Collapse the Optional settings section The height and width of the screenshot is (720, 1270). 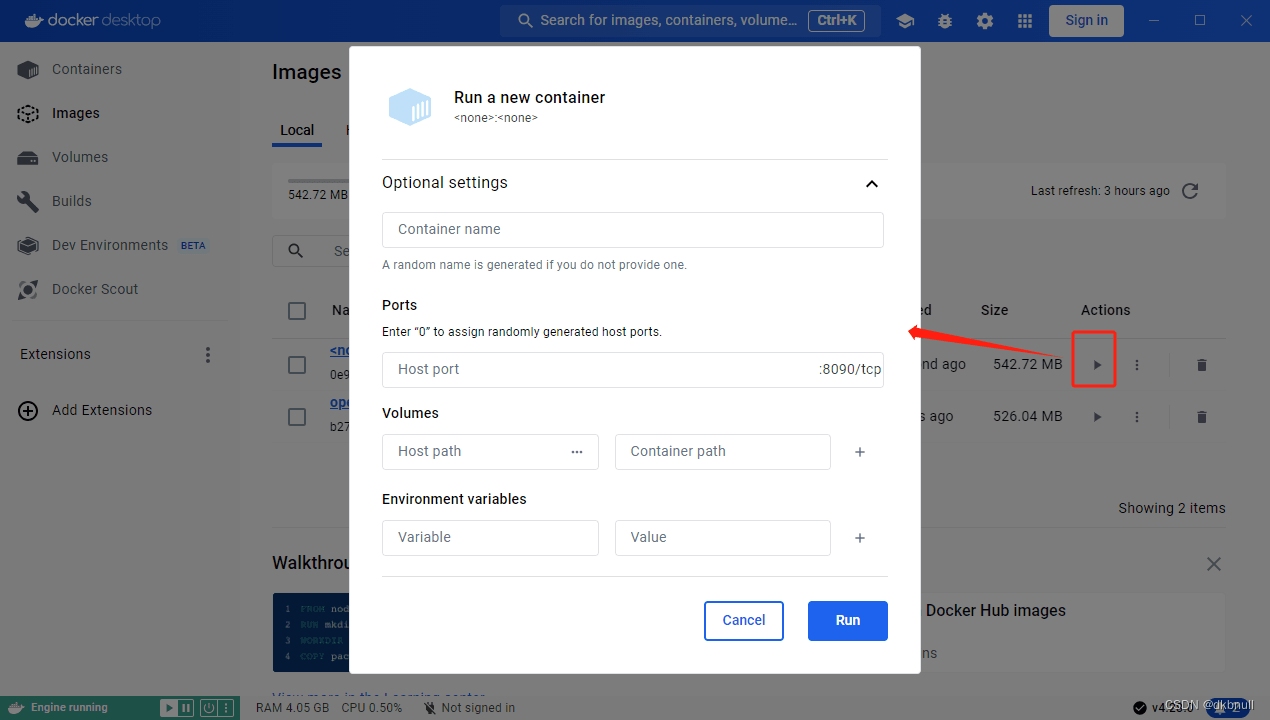872,183
